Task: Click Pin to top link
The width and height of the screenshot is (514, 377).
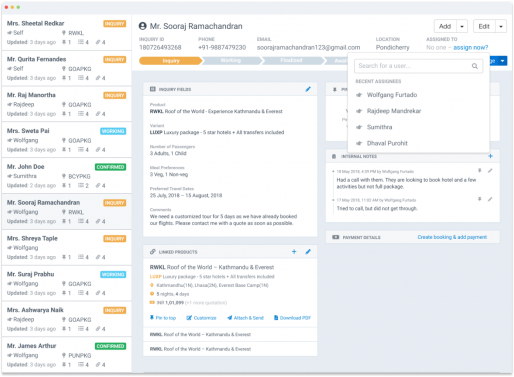Action: tap(163, 318)
